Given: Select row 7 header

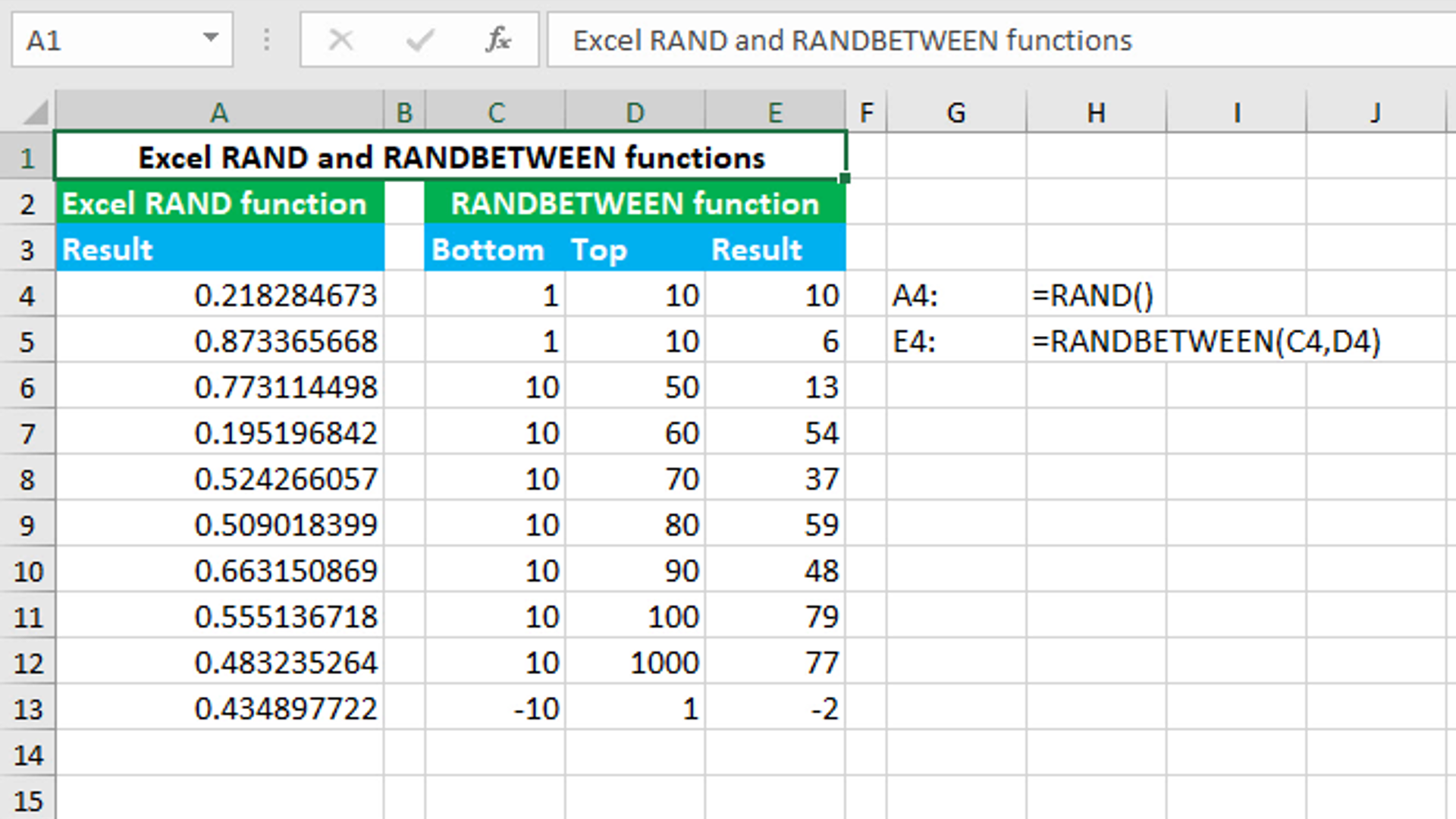Looking at the screenshot, I should tap(27, 433).
